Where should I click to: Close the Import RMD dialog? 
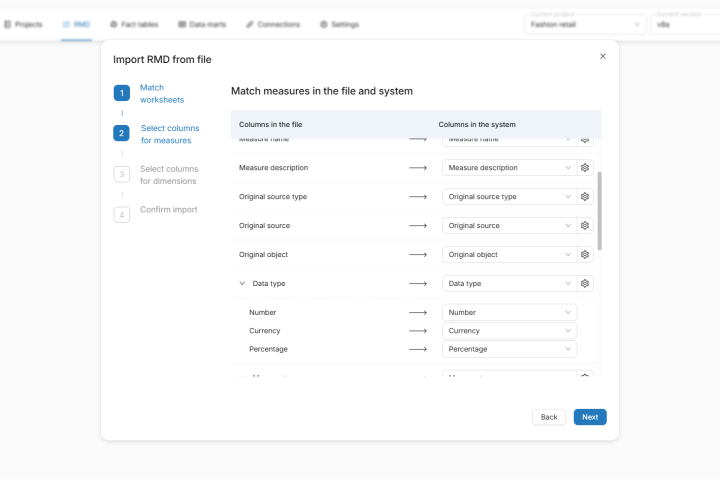pos(603,57)
